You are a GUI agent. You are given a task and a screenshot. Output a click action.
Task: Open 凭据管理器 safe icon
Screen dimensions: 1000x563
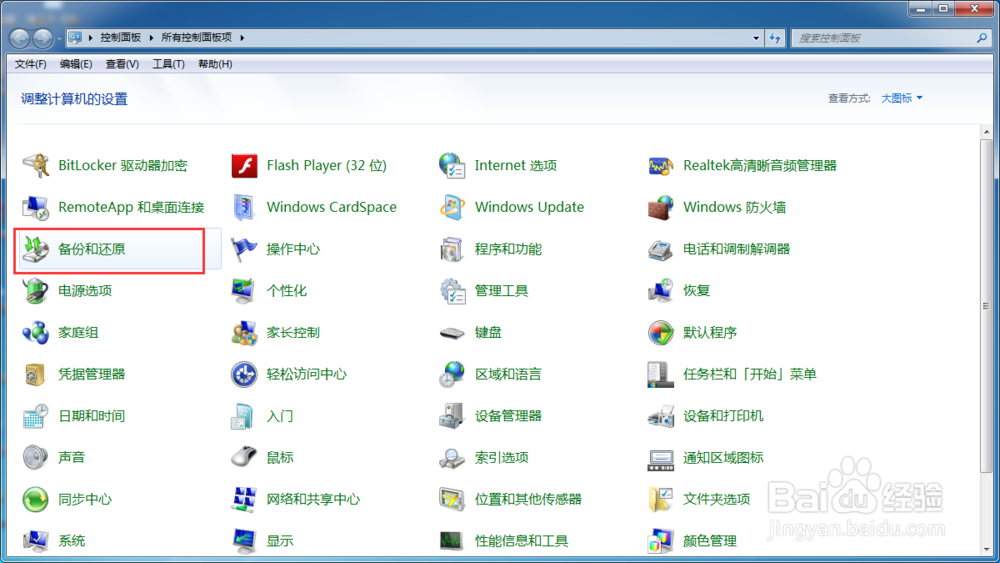[x=36, y=374]
